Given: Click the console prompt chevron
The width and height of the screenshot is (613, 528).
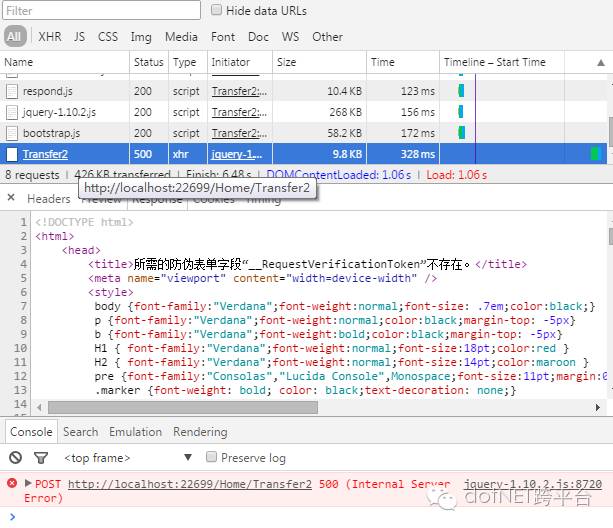Looking at the screenshot, I should pyautogui.click(x=13, y=517).
